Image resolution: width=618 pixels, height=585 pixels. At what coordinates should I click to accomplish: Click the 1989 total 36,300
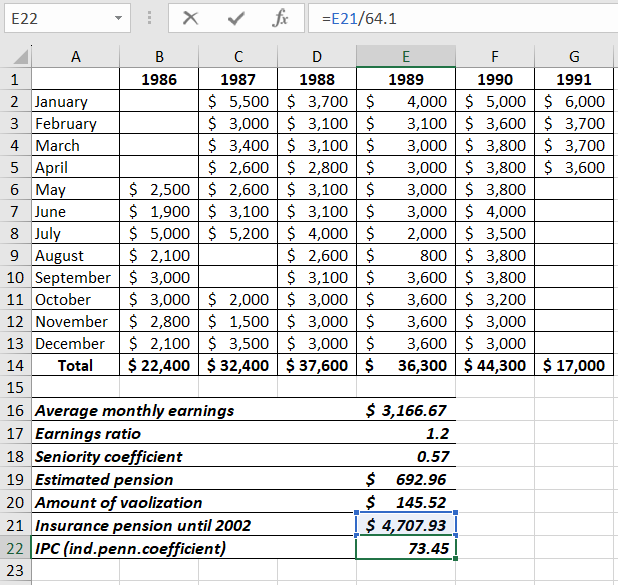pyautogui.click(x=406, y=365)
